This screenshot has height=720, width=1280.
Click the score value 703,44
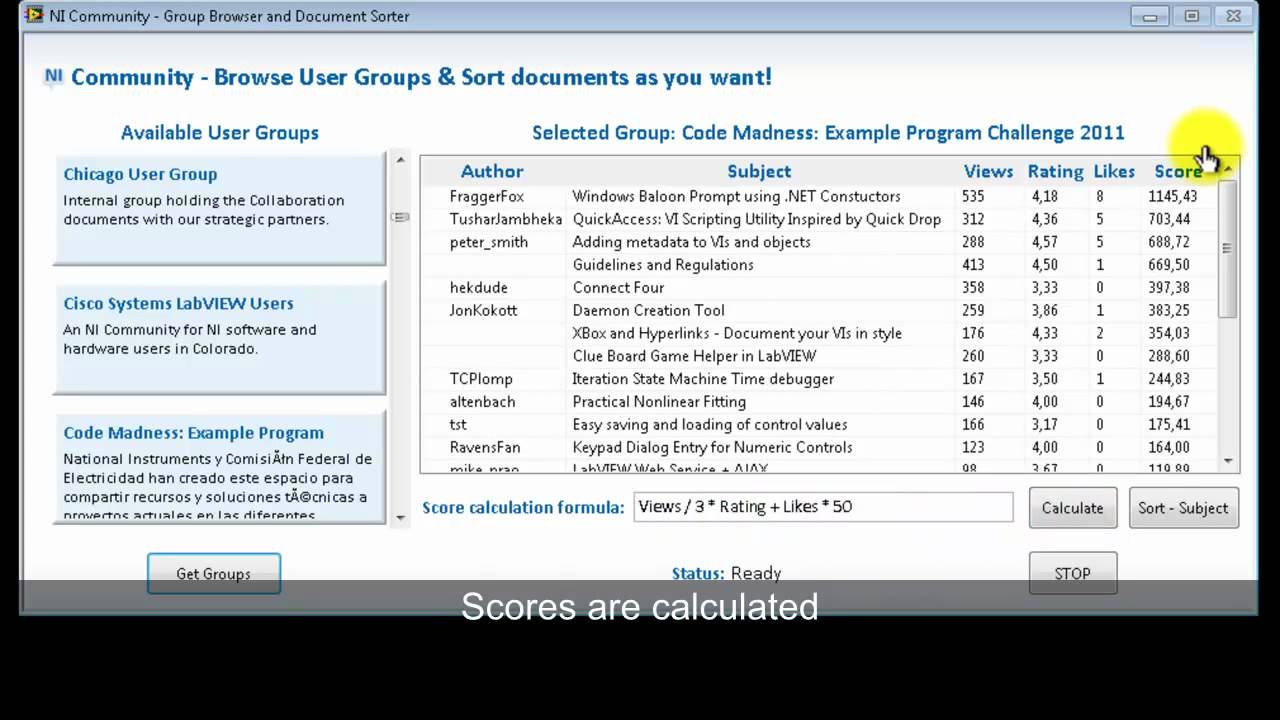(1169, 219)
